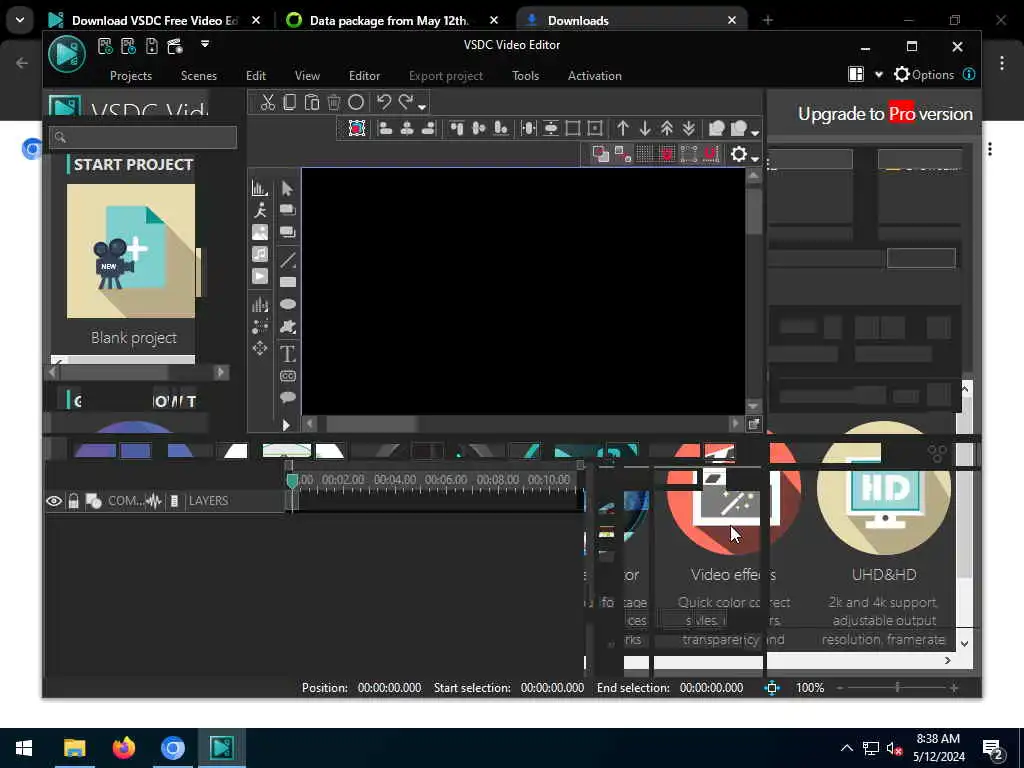1024x768 pixels.
Task: Expand the quick access toolbar dropdown
Action: coord(205,44)
